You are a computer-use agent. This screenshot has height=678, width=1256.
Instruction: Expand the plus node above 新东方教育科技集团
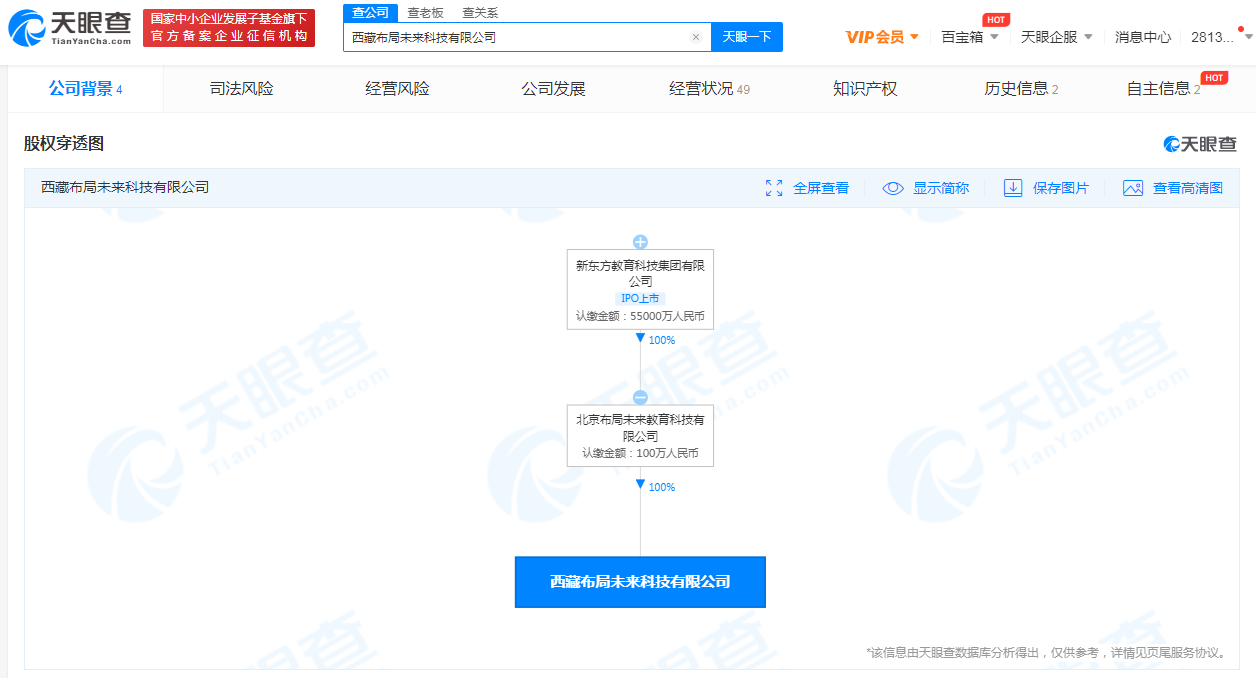pos(640,242)
